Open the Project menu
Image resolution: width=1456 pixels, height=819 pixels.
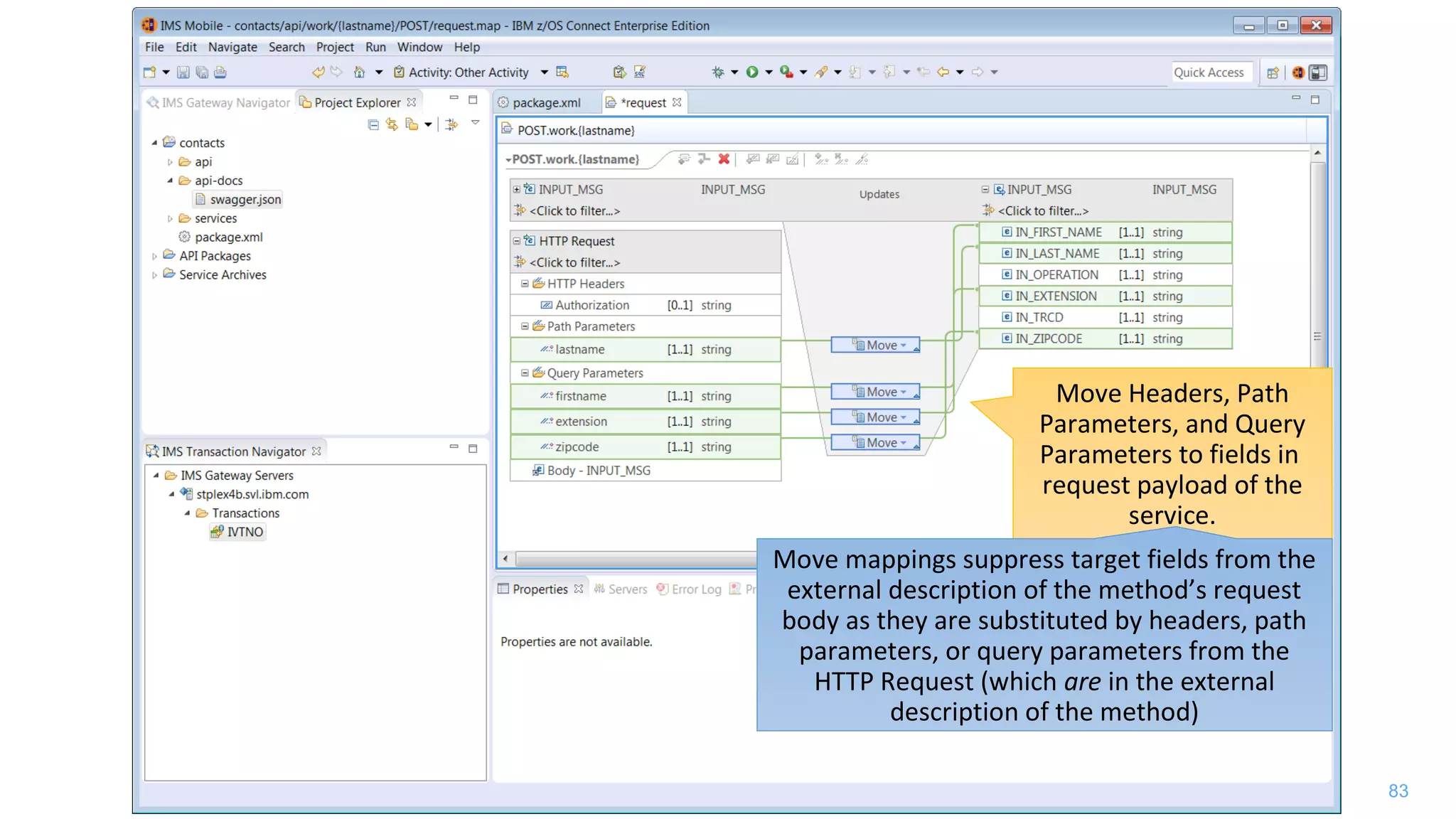[335, 47]
